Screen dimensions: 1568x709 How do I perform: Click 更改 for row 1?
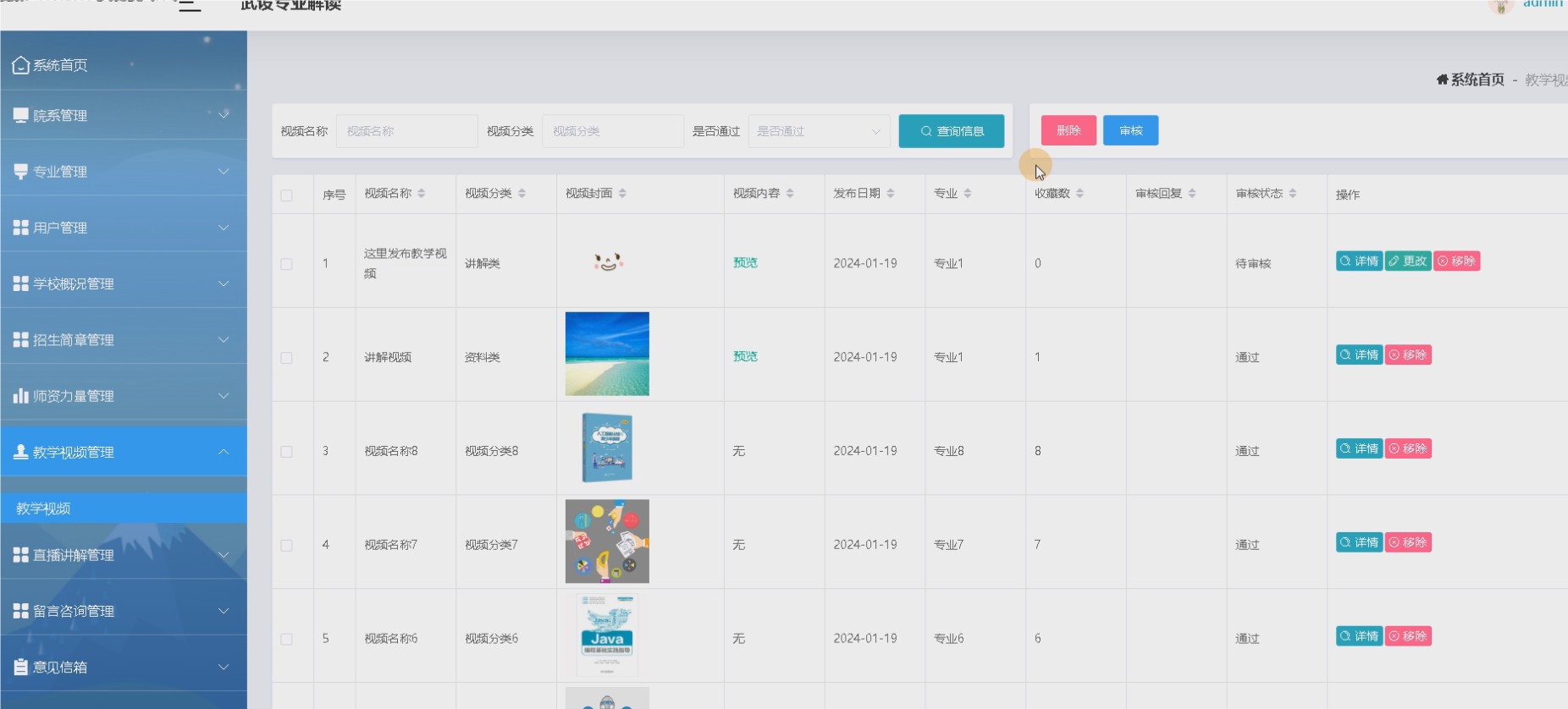pyautogui.click(x=1408, y=261)
